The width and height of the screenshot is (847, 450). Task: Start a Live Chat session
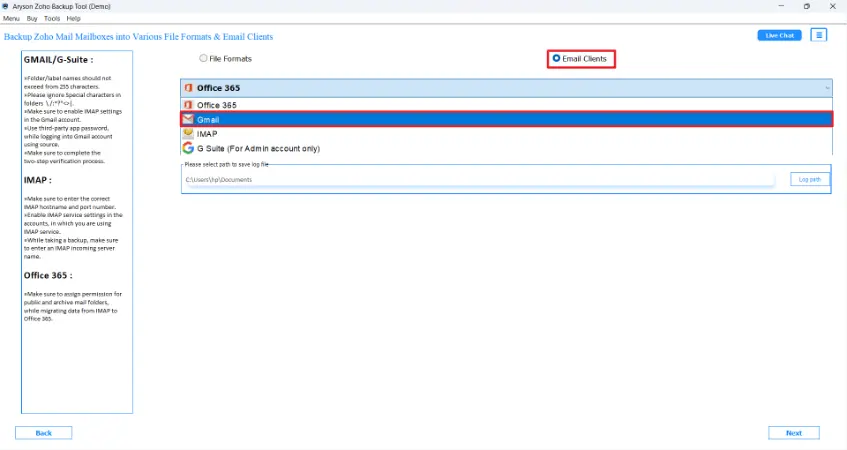click(x=779, y=36)
